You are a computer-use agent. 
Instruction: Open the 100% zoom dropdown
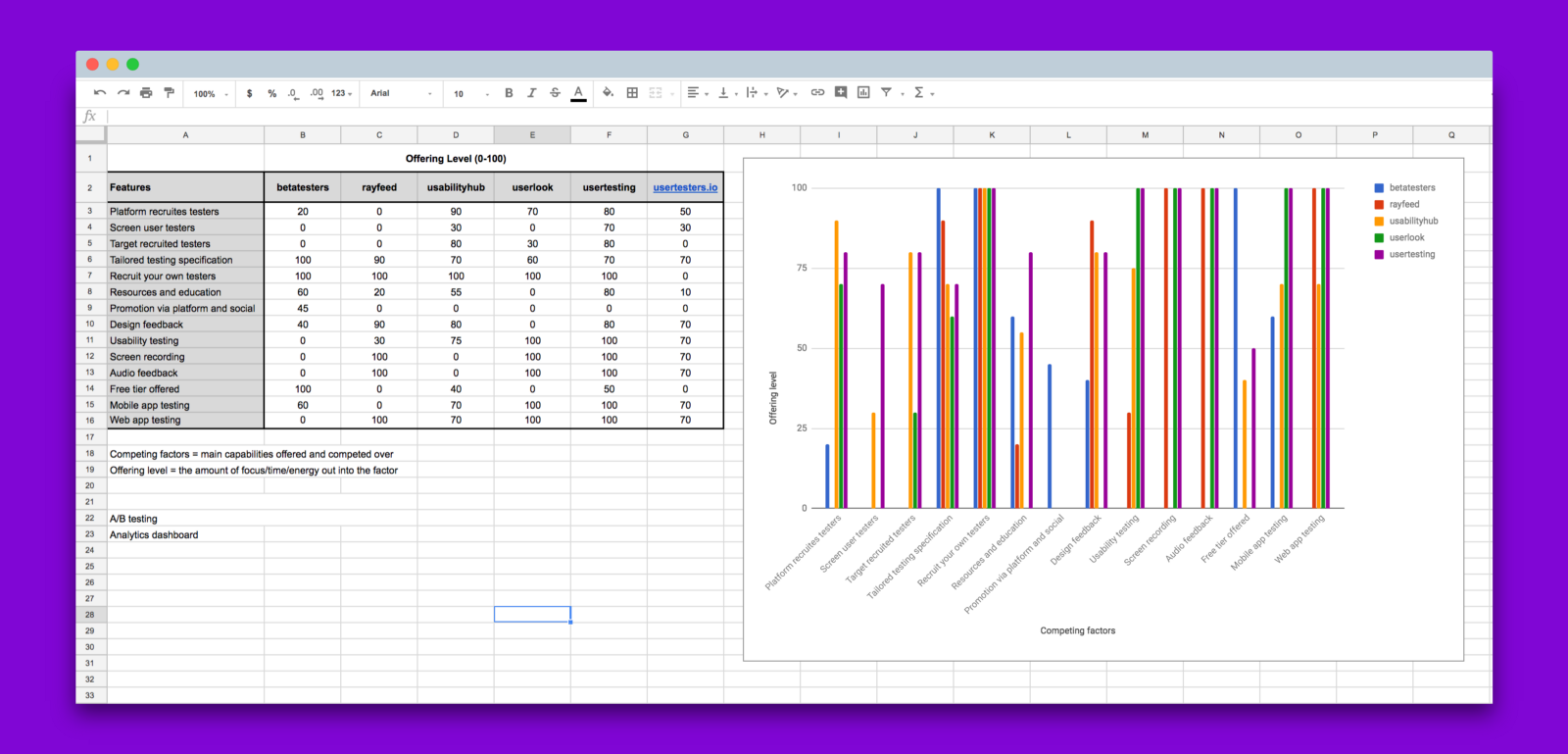click(211, 94)
